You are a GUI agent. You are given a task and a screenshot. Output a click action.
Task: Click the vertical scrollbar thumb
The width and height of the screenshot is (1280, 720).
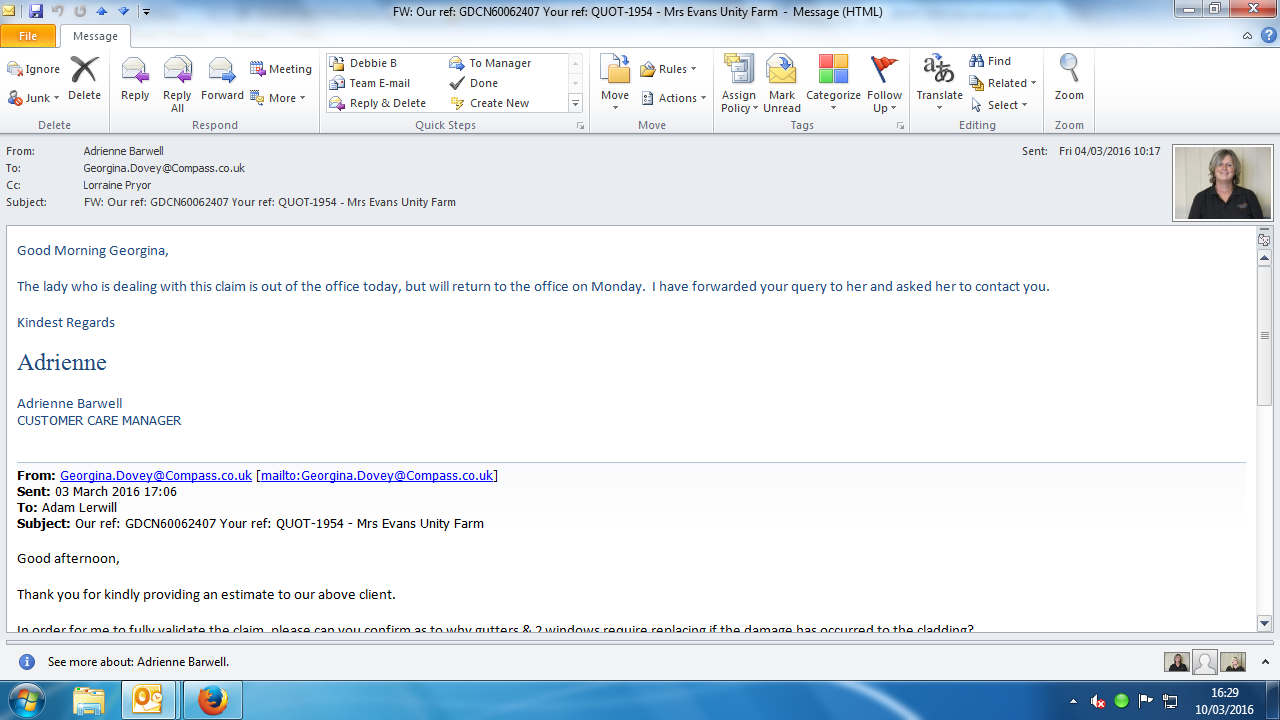[x=1264, y=335]
